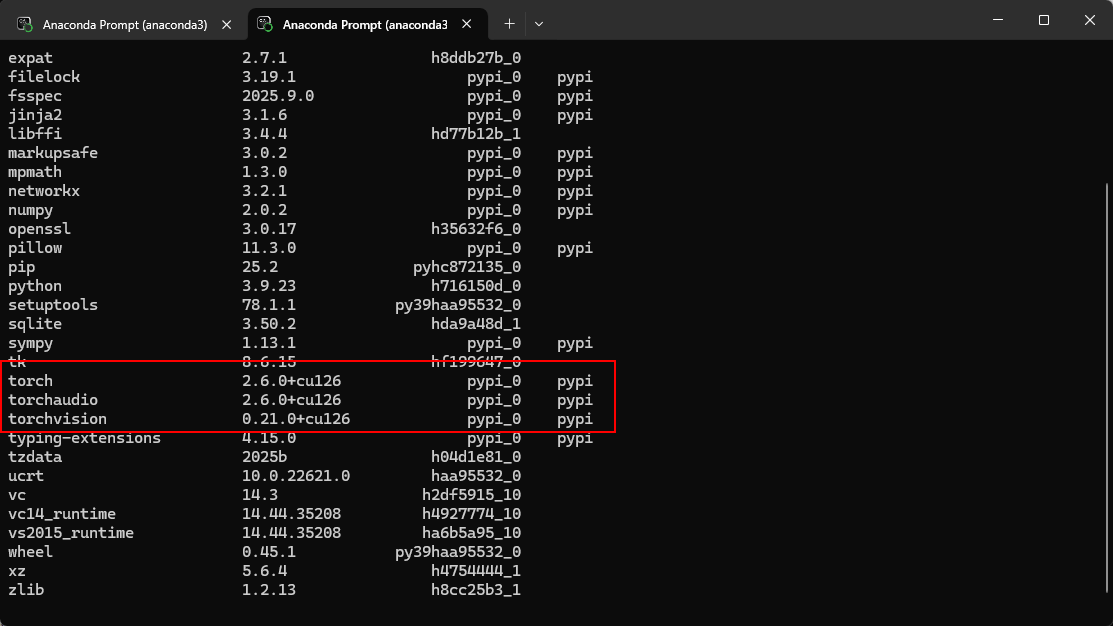
Task: Click the filelock package name
Action: pyautogui.click(x=44, y=77)
